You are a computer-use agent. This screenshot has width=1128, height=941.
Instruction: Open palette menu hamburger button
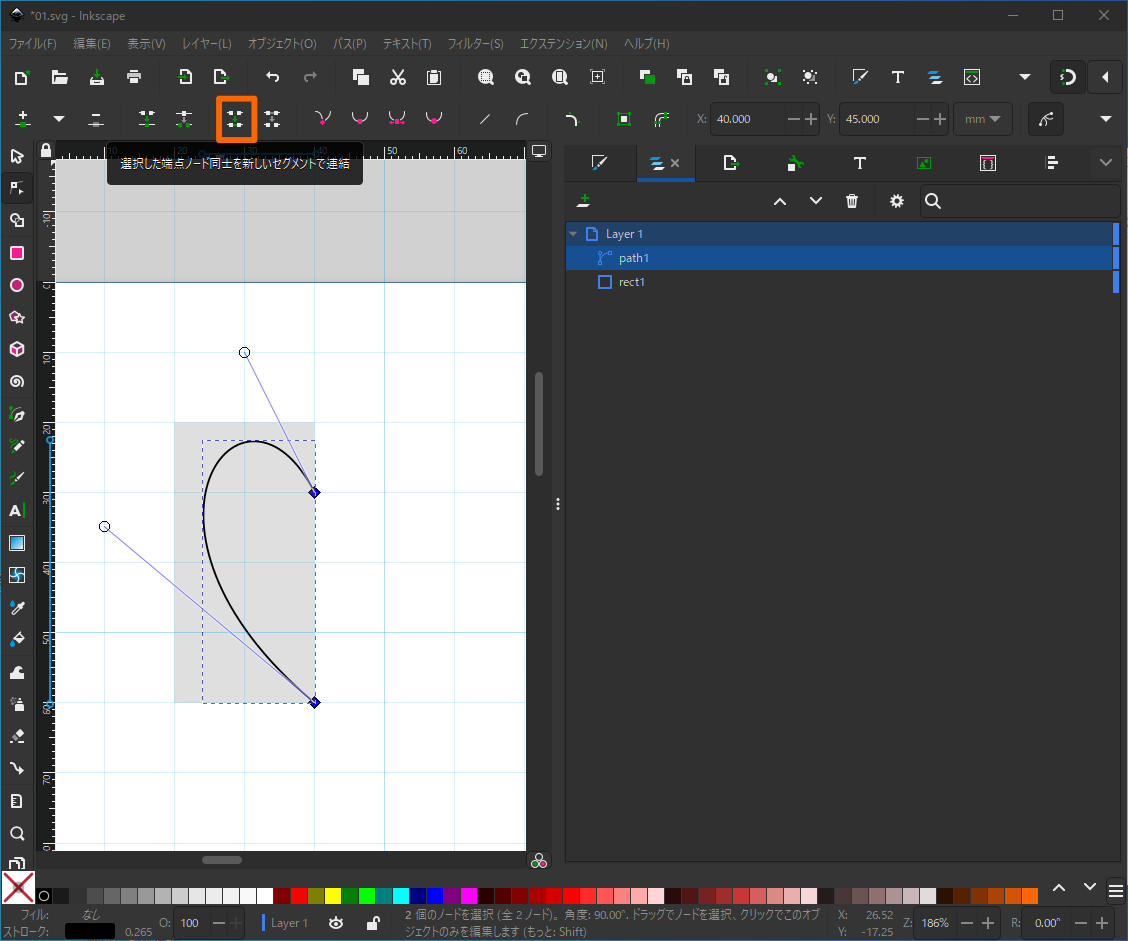(x=1116, y=891)
